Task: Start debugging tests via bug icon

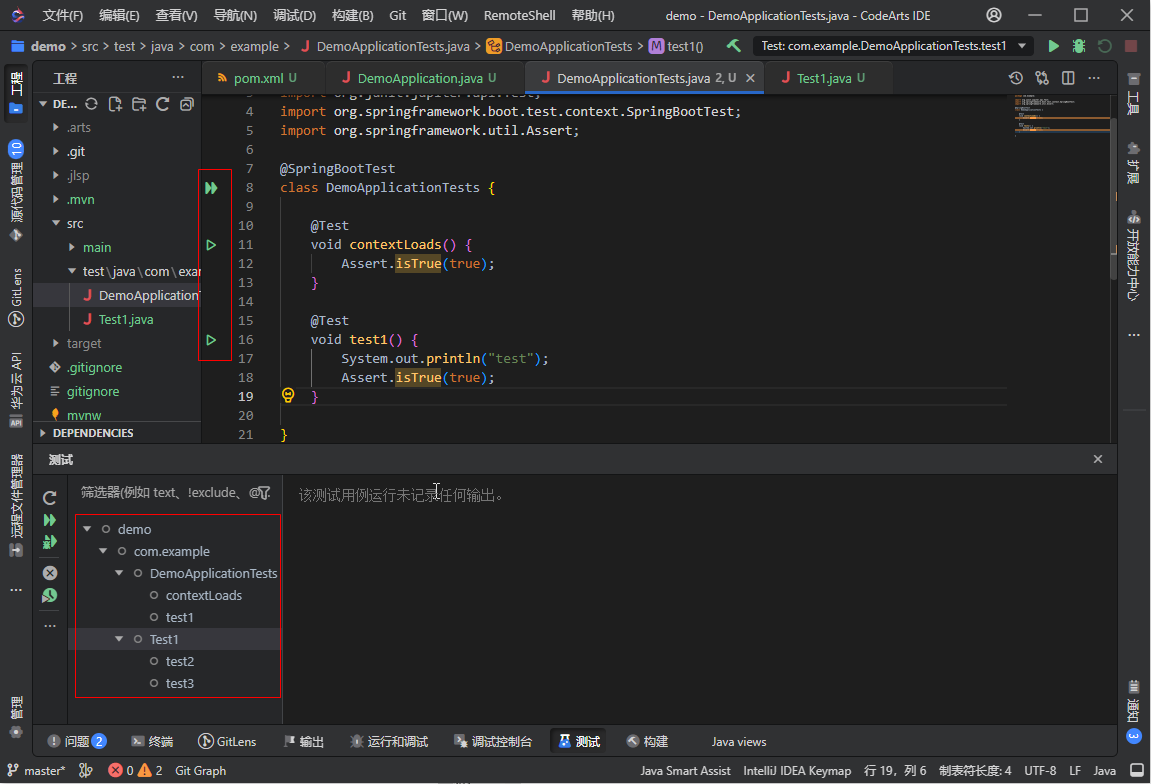Action: (x=49, y=541)
